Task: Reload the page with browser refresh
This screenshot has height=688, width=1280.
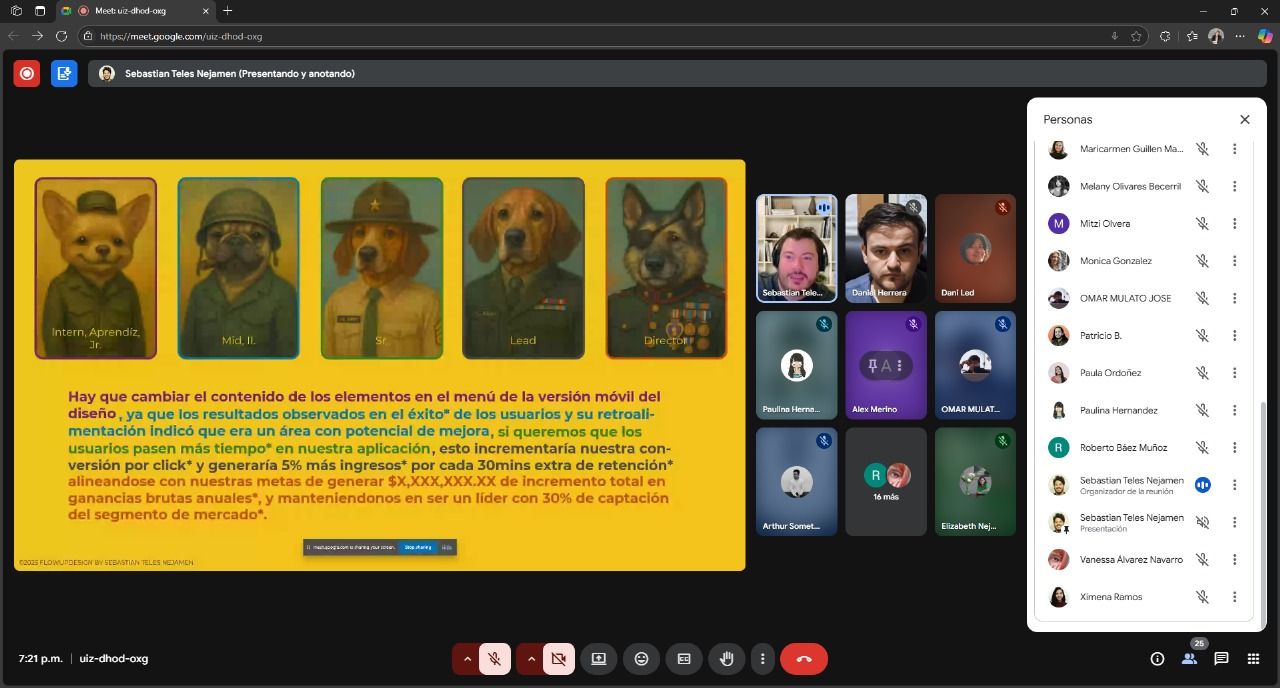Action: (61, 36)
